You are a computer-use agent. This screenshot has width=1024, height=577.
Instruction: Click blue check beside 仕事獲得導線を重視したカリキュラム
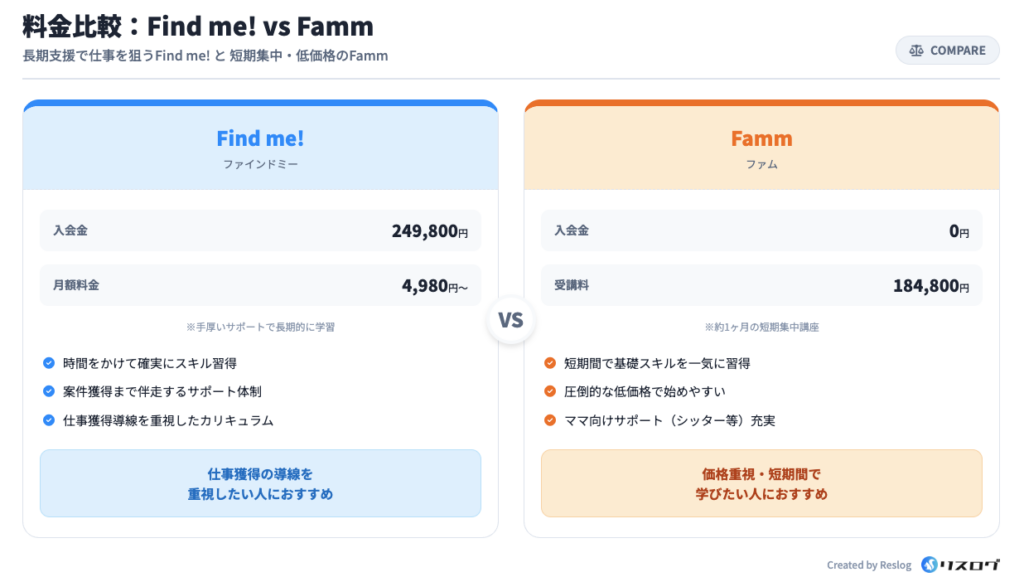coord(49,420)
